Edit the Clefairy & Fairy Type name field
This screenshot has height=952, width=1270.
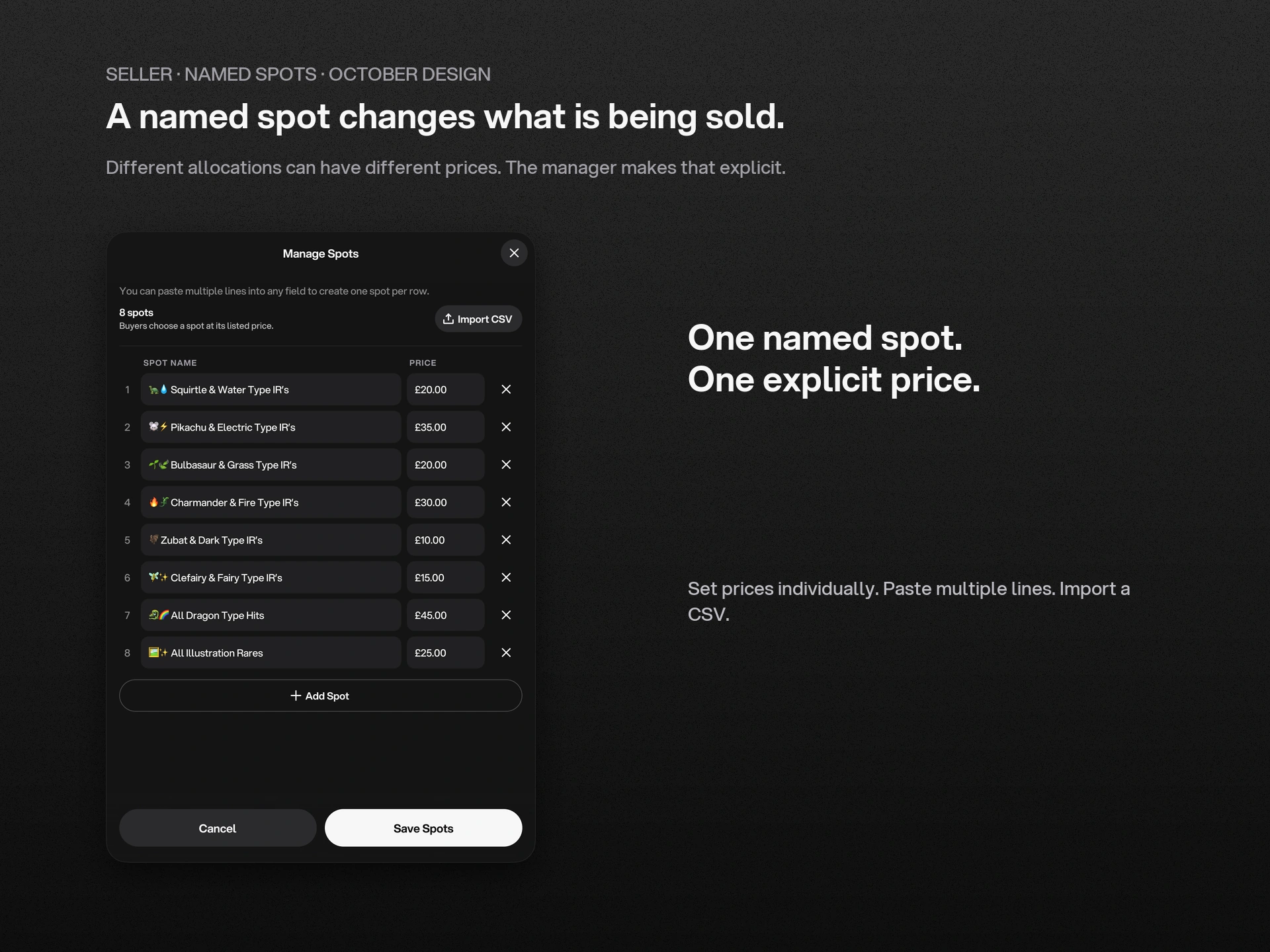[x=271, y=578]
